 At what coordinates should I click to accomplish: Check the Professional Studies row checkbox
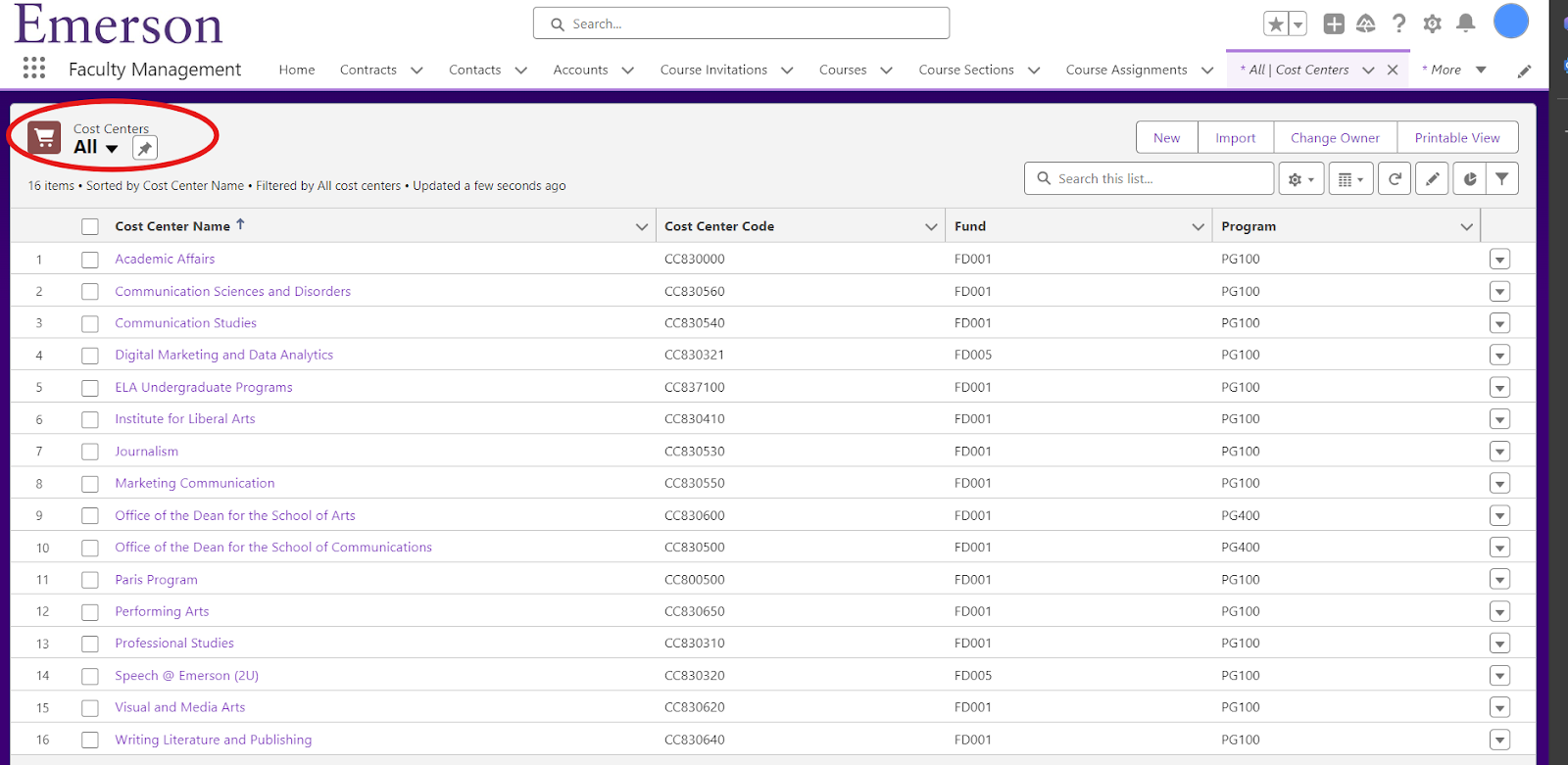point(90,644)
